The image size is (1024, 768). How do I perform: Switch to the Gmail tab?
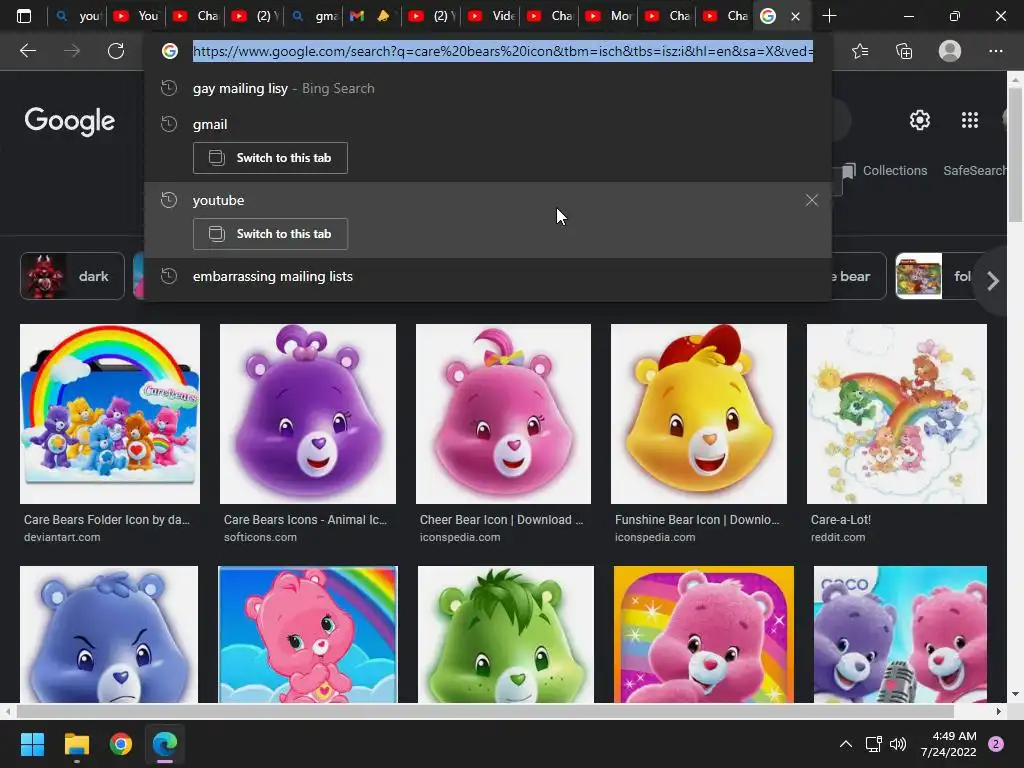coord(357,16)
